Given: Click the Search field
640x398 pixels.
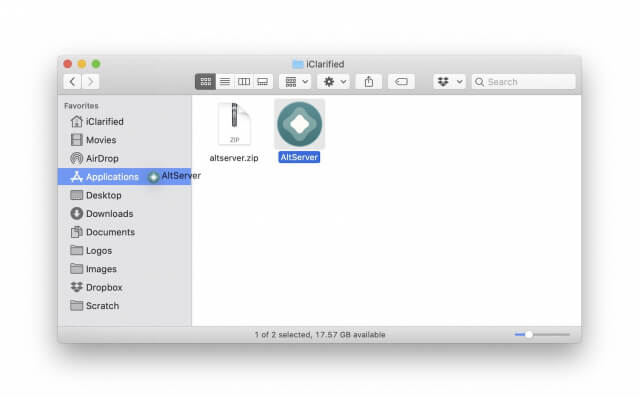Looking at the screenshot, I should (x=524, y=82).
